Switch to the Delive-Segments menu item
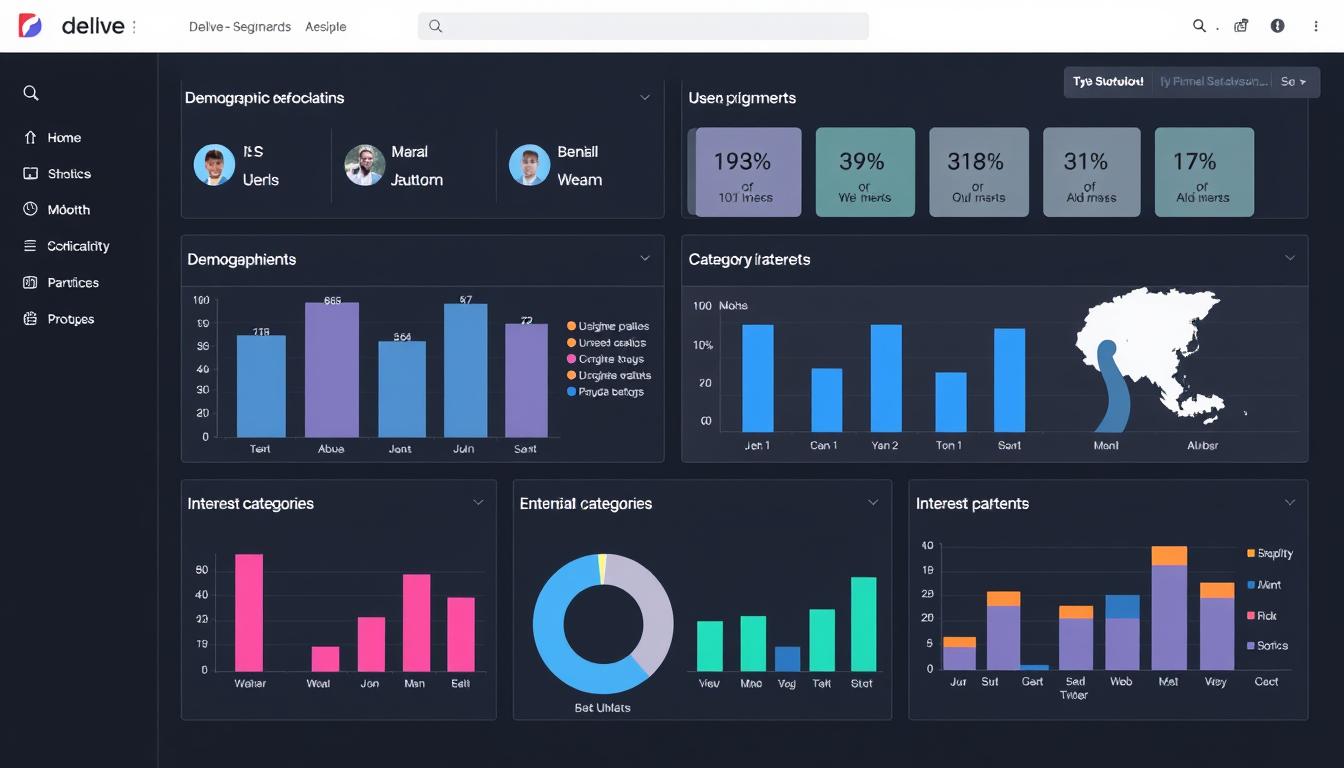This screenshot has width=1344, height=768. (239, 27)
